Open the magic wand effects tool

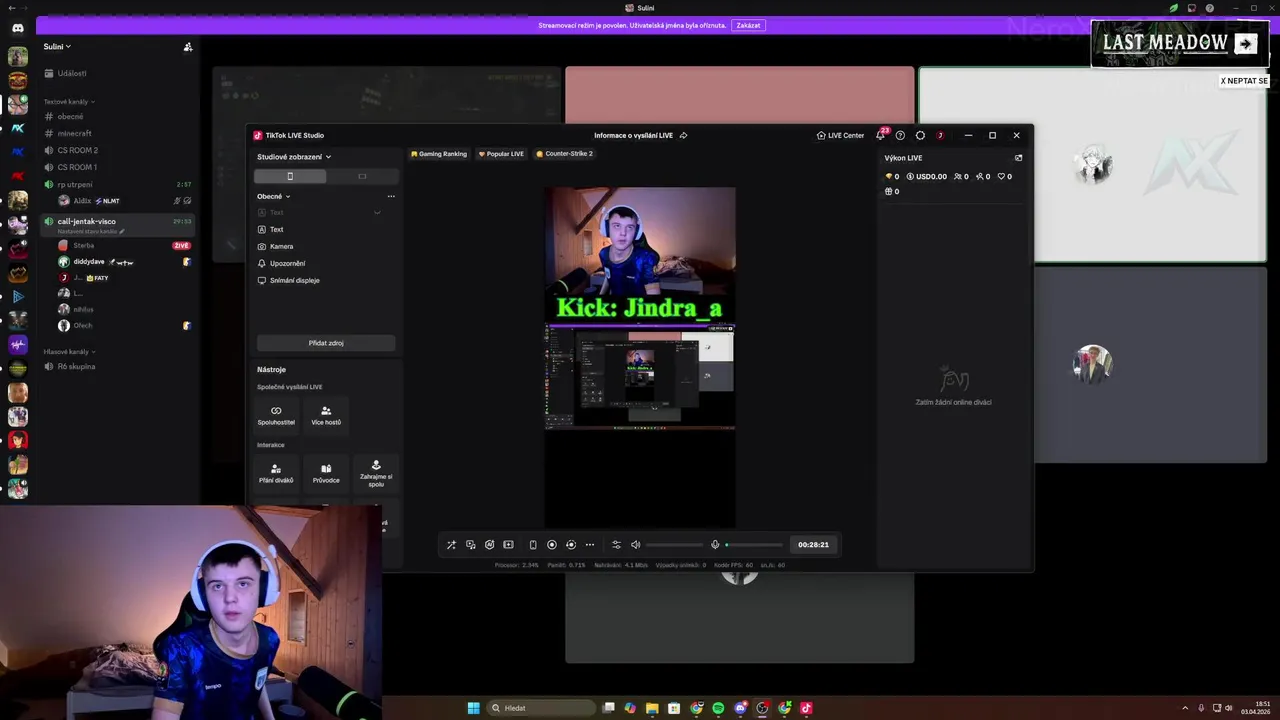click(x=451, y=545)
